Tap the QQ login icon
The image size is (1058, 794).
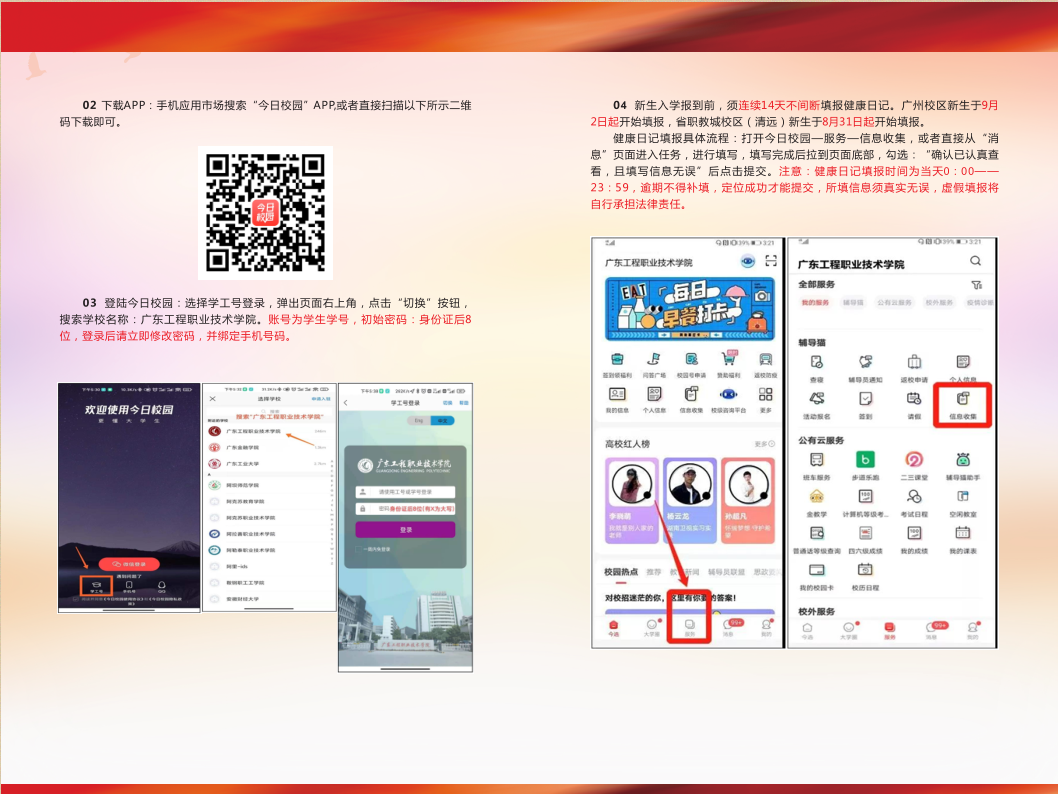[x=161, y=586]
